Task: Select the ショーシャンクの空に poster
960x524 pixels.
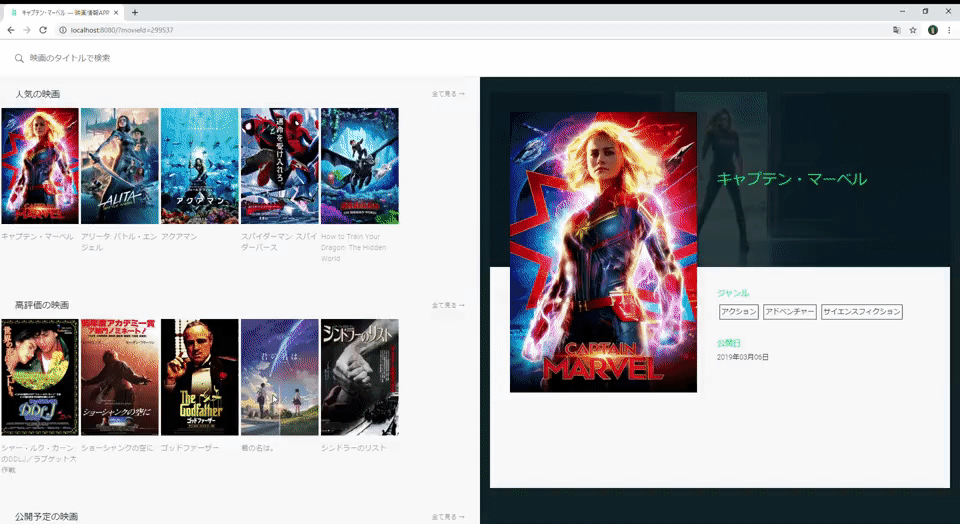Action: (x=119, y=377)
